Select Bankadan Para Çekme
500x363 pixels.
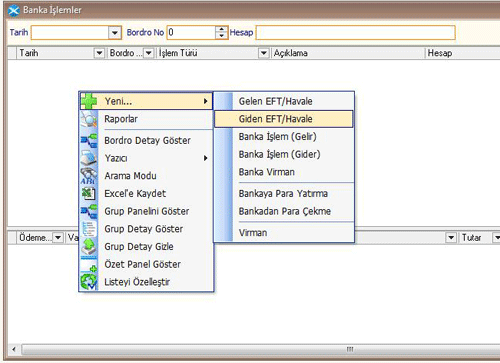[284, 211]
